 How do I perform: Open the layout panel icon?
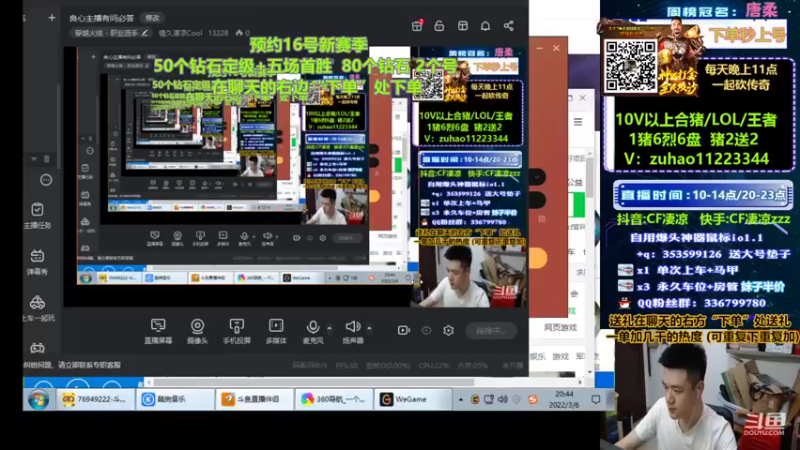coord(463,26)
